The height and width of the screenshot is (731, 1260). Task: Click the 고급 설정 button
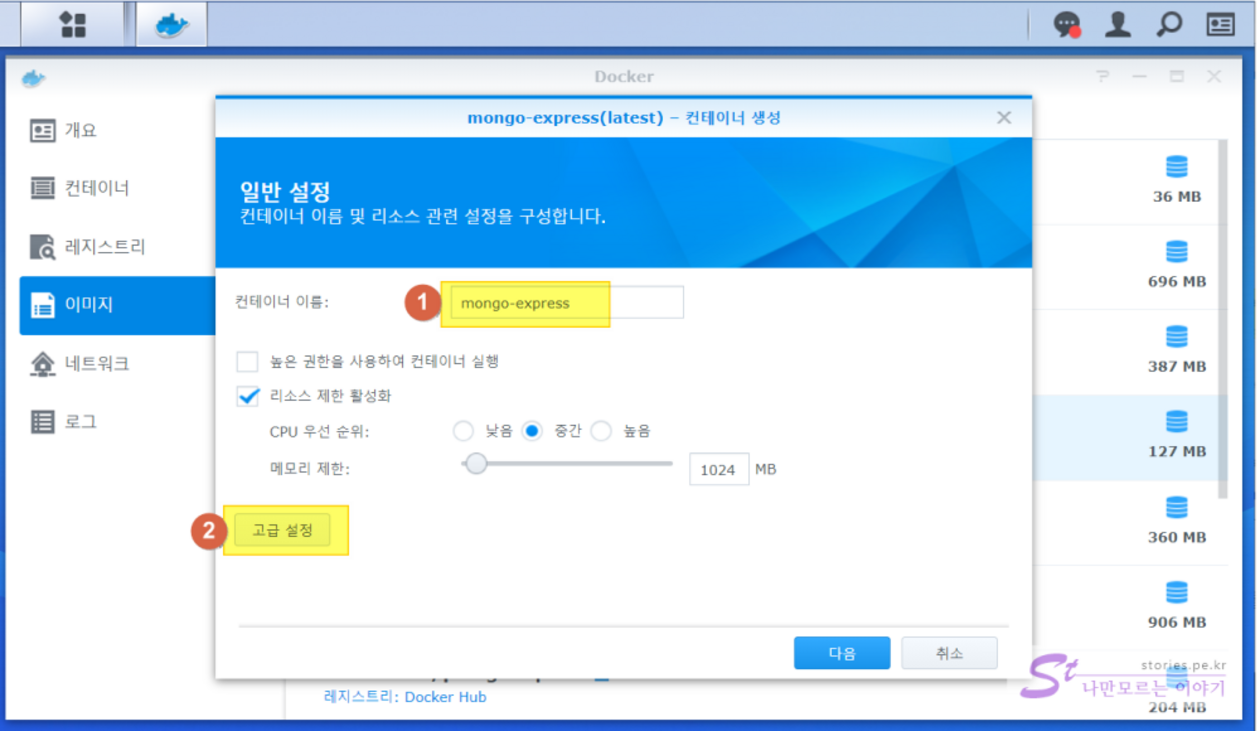click(x=283, y=530)
